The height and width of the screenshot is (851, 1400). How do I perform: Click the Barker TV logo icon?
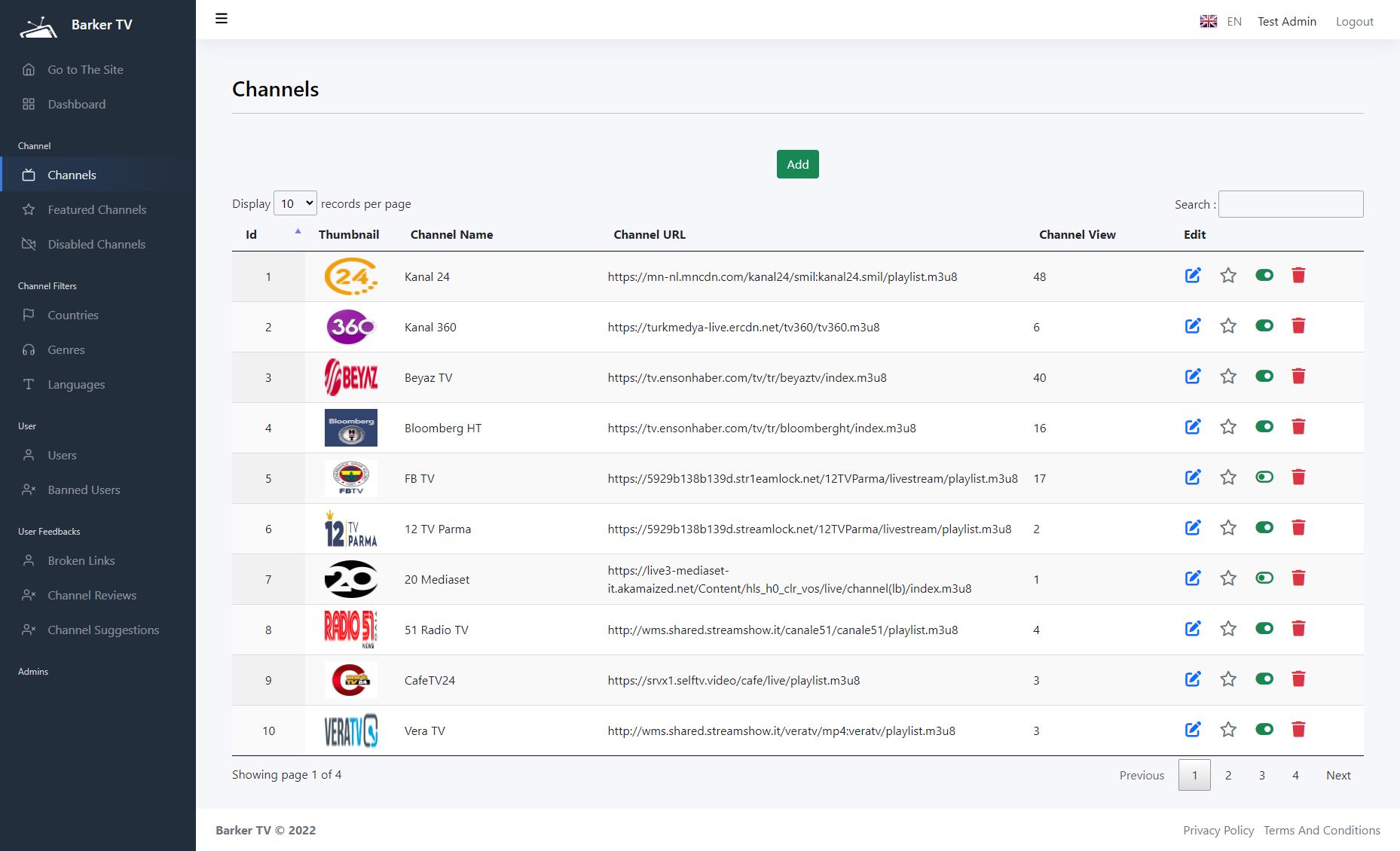click(x=38, y=26)
